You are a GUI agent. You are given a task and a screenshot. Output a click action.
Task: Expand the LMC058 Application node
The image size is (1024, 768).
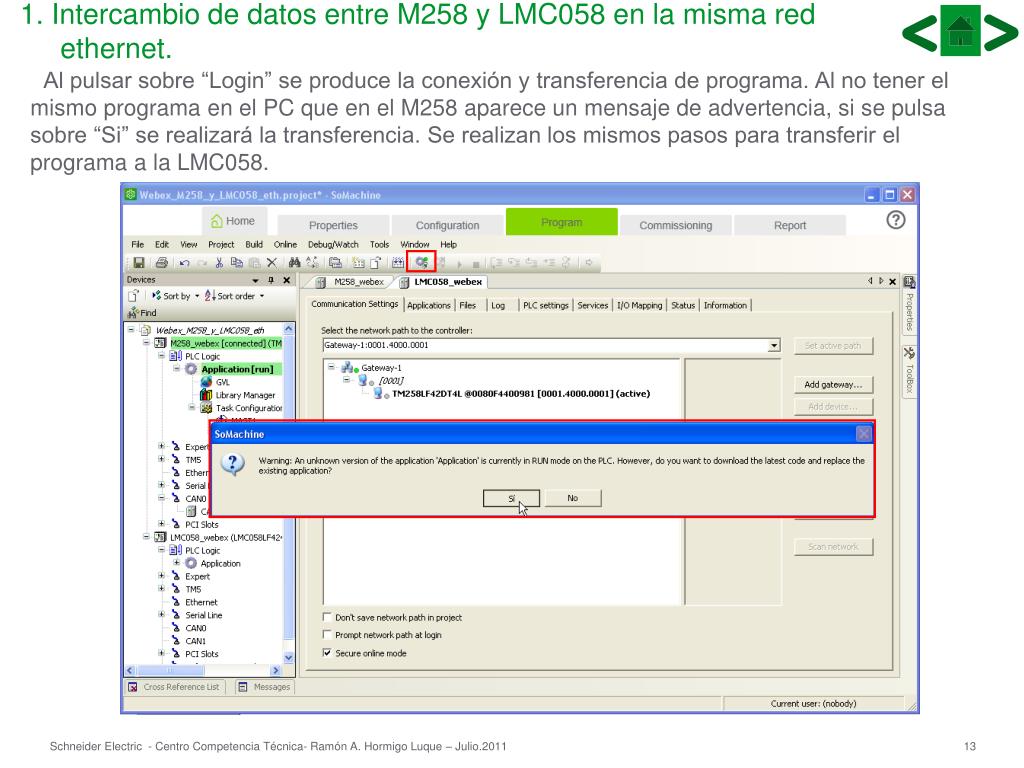(176, 563)
